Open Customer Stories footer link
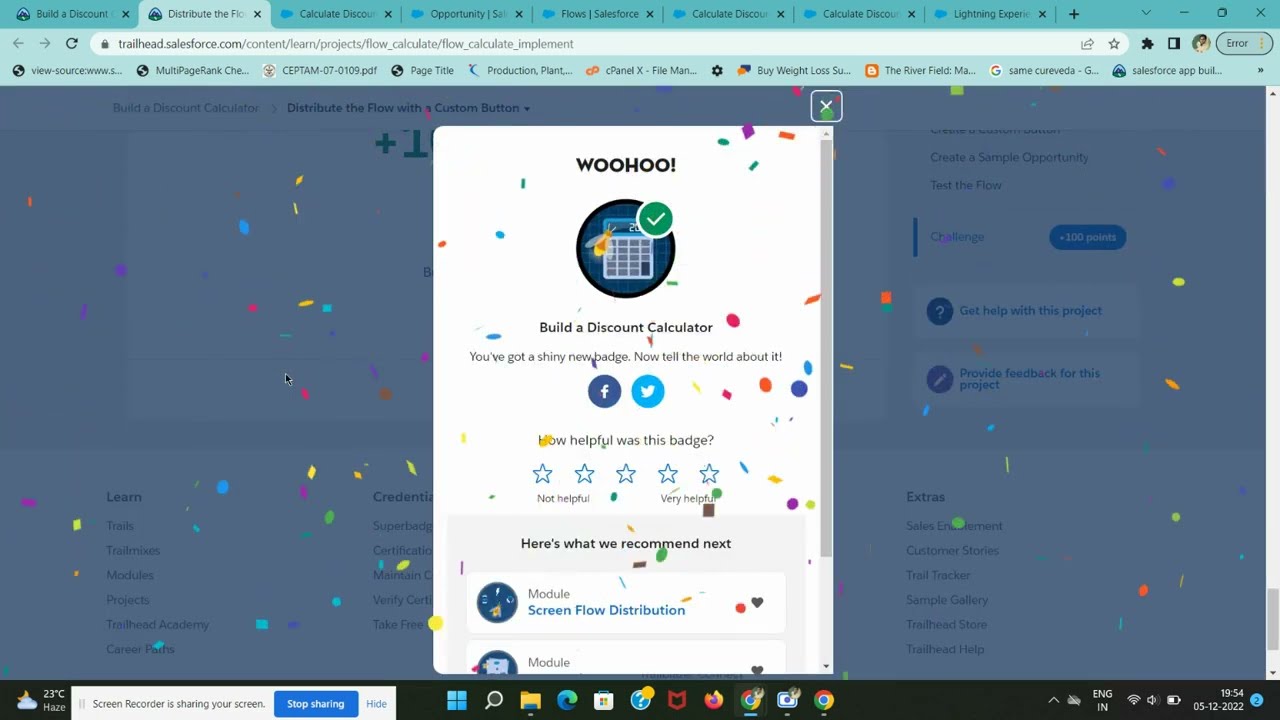This screenshot has width=1280, height=720. pyautogui.click(x=952, y=551)
